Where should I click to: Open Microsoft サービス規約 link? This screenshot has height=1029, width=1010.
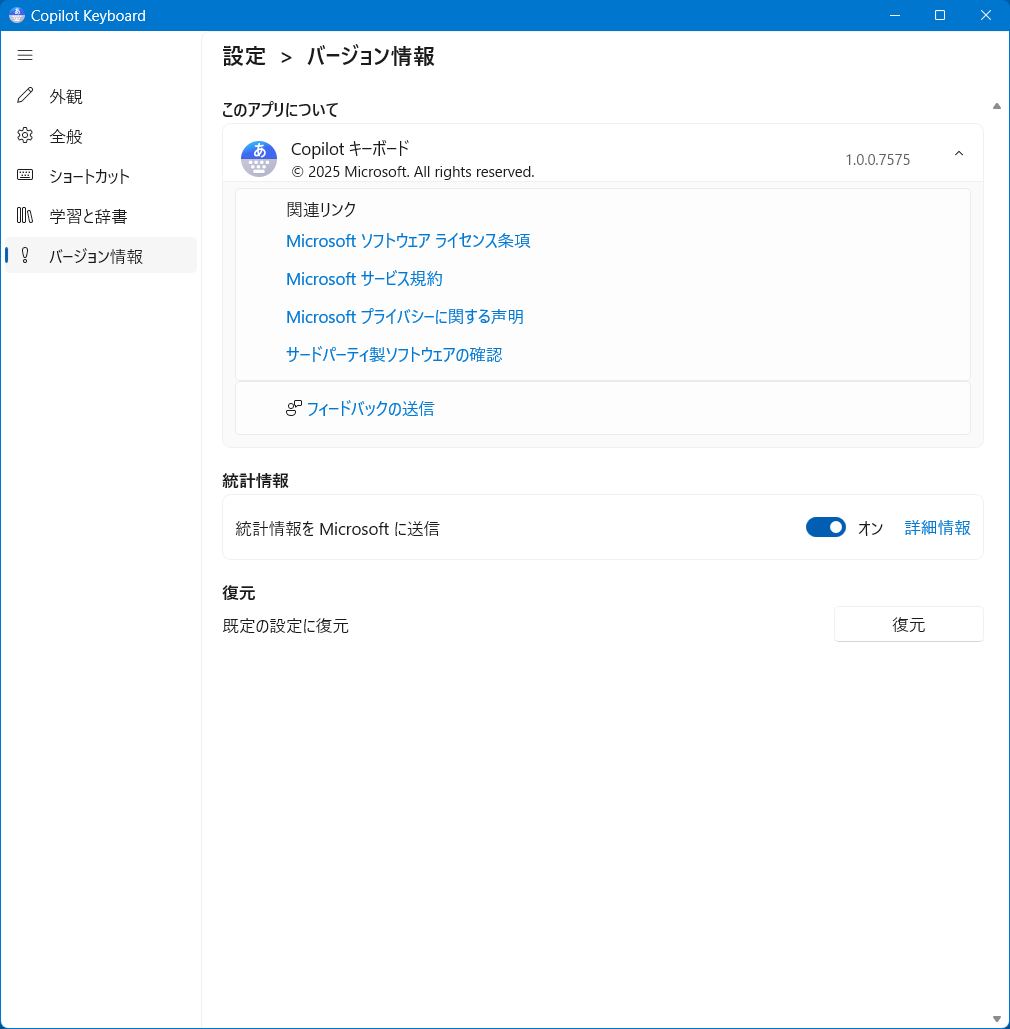[364, 279]
